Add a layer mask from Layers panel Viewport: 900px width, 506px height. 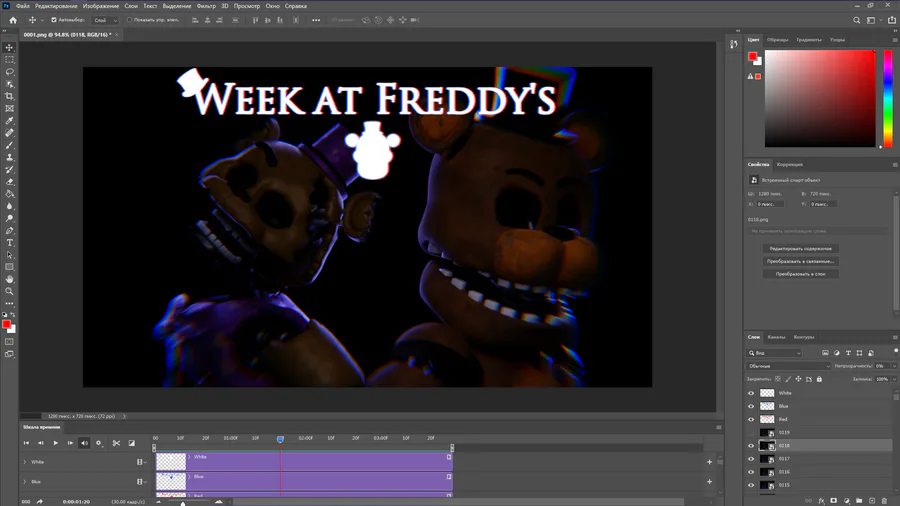tap(833, 501)
